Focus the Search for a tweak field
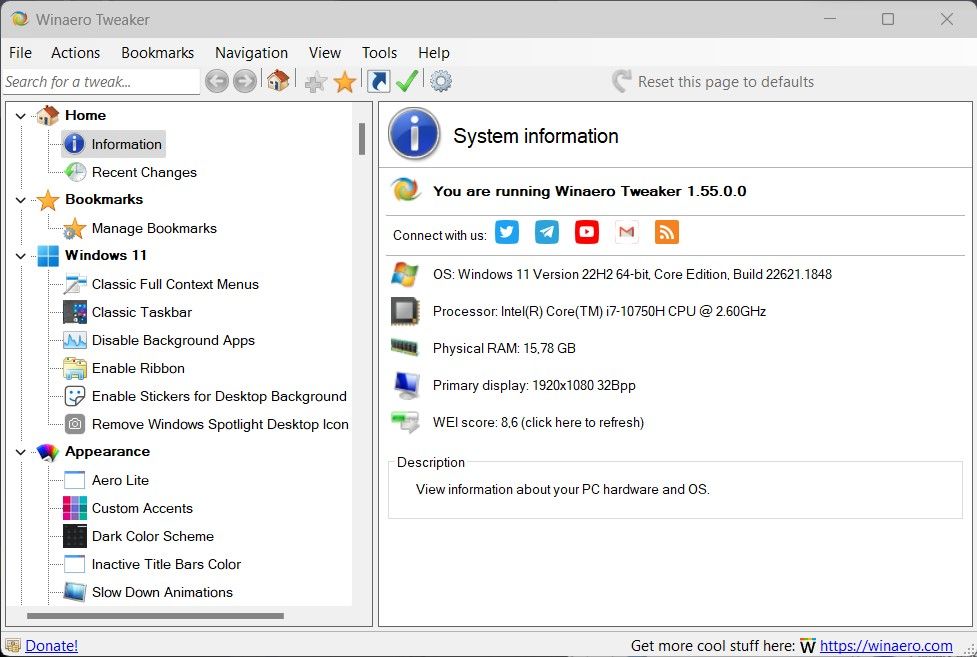The image size is (977, 657). tap(101, 82)
